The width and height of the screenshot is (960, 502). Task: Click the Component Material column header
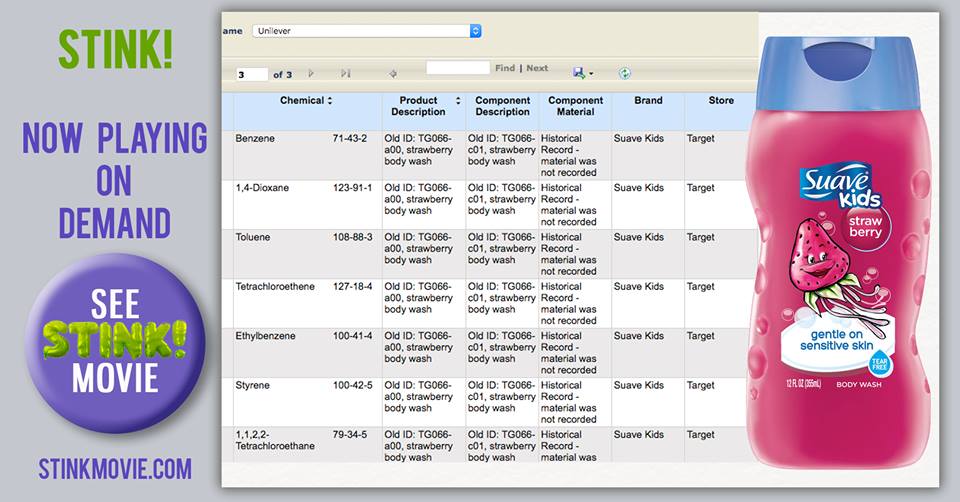[576, 106]
